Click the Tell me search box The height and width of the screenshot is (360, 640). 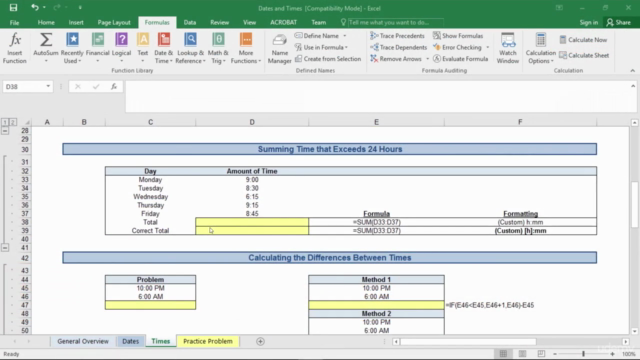pos(392,22)
